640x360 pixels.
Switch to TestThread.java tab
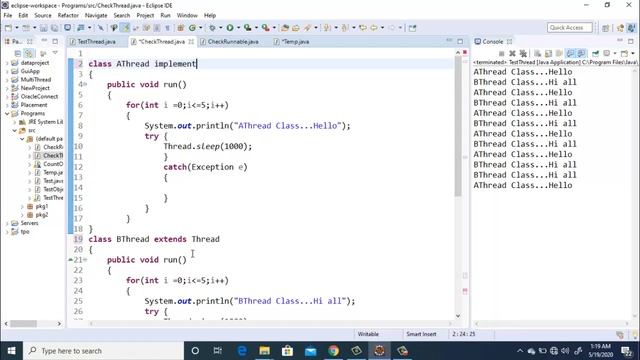pos(96,42)
